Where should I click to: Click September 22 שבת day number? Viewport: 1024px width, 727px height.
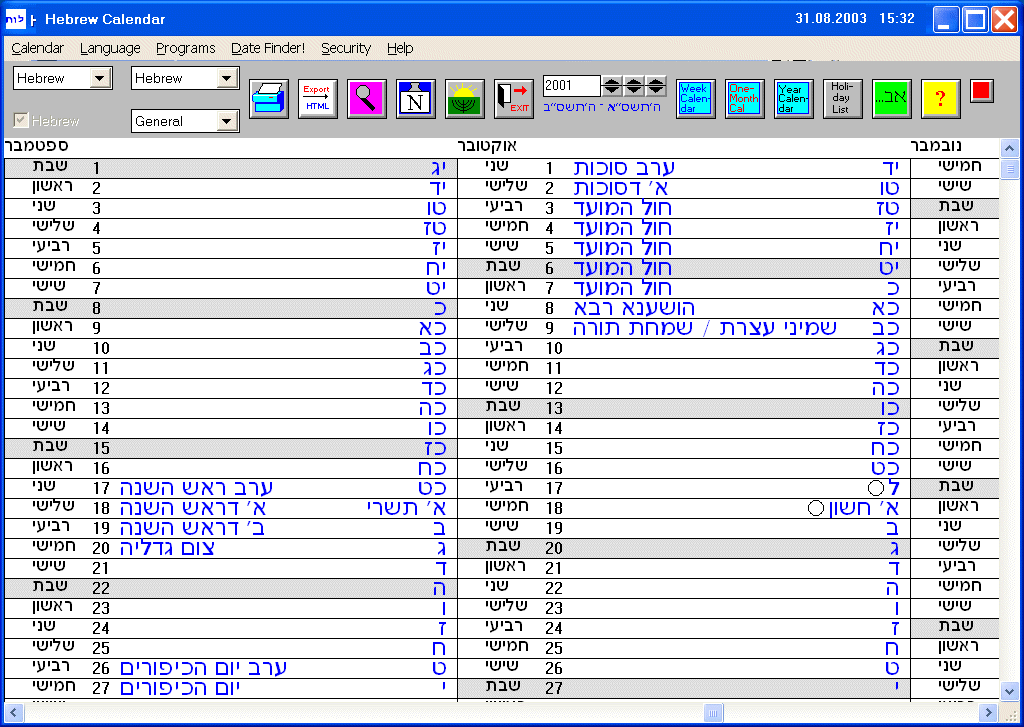click(101, 588)
